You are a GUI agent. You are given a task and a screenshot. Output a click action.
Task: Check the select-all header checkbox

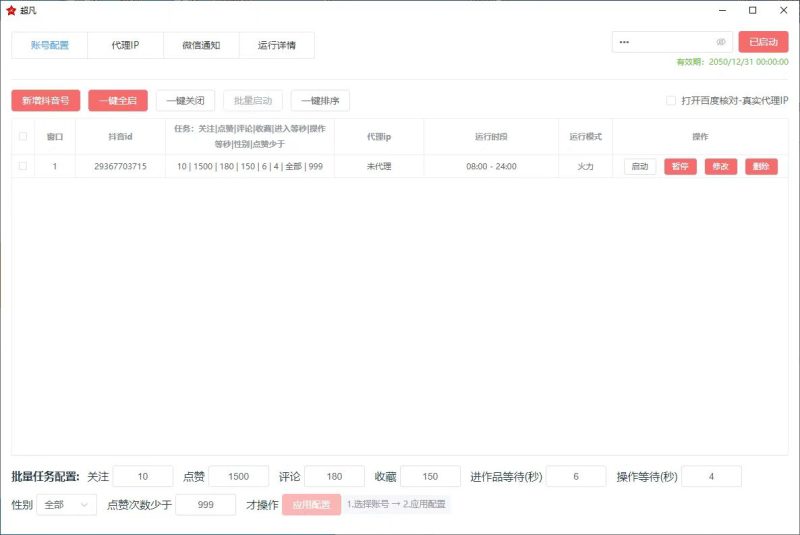(x=23, y=136)
